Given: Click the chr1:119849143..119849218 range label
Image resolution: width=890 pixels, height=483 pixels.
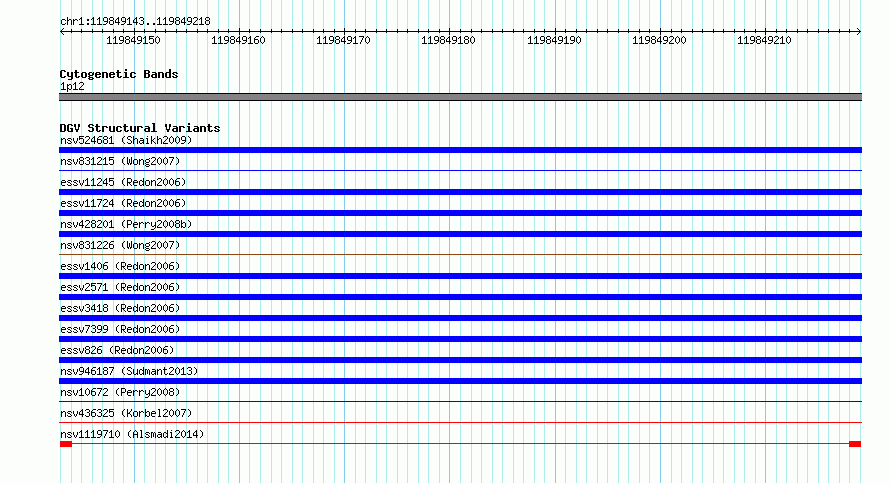Looking at the screenshot, I should pos(135,21).
